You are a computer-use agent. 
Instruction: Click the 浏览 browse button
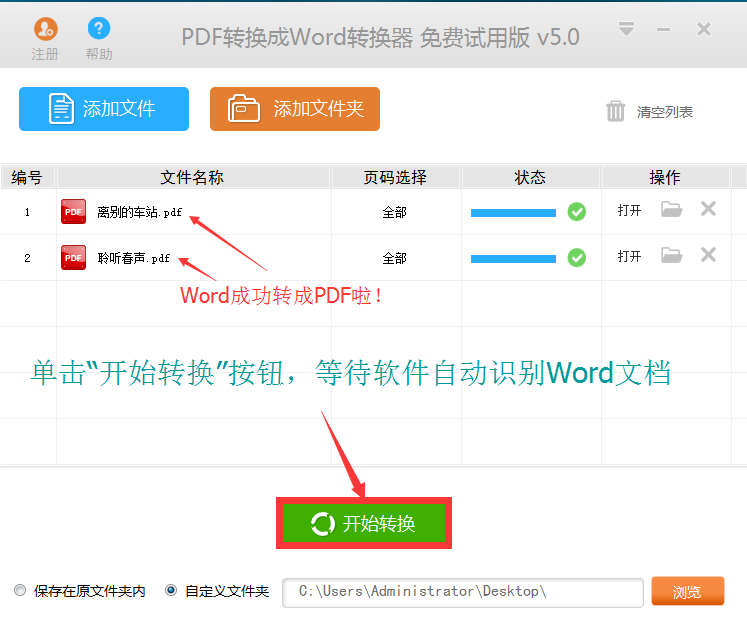coord(687,591)
